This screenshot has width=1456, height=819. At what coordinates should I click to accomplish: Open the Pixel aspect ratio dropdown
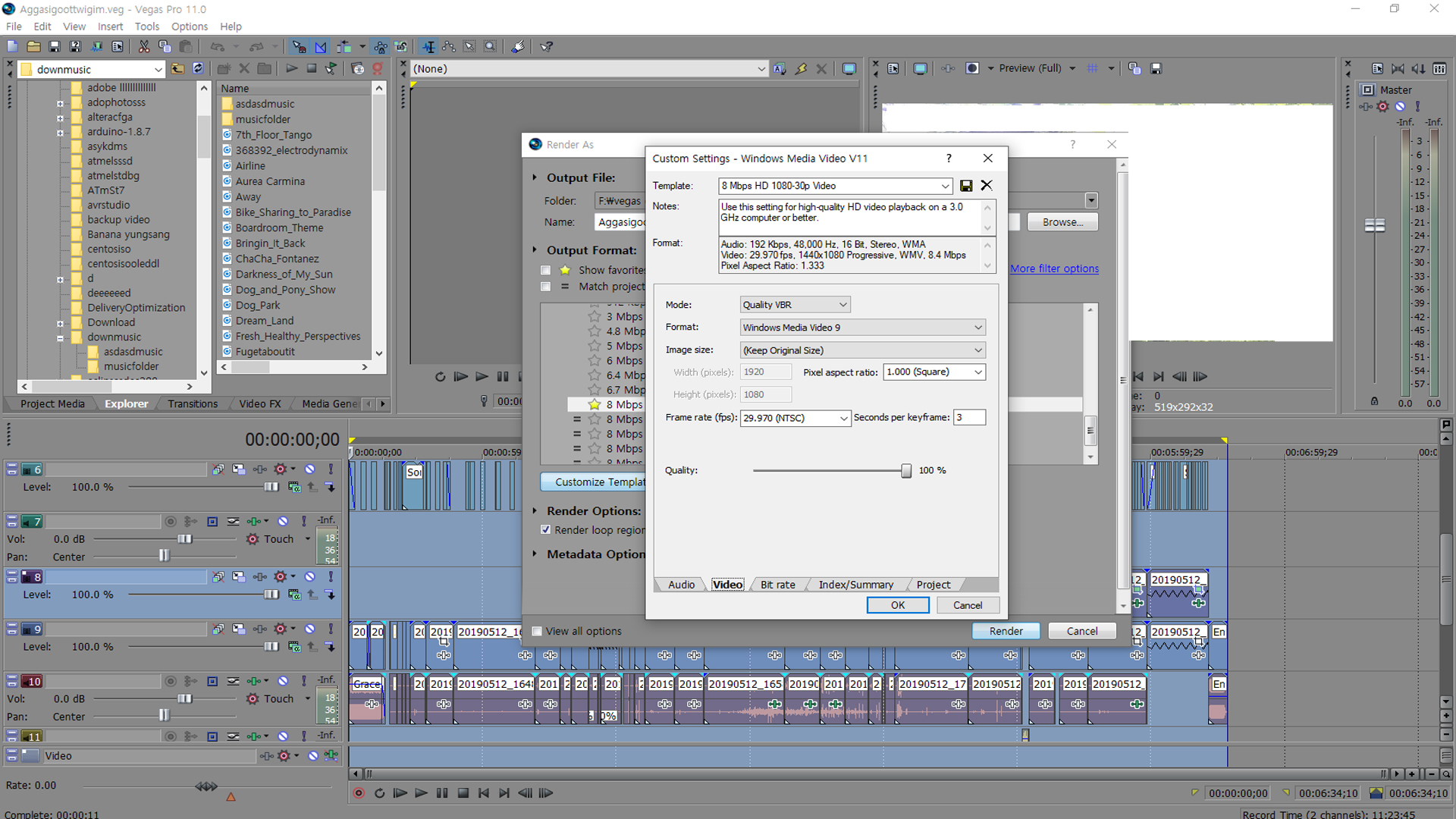pos(934,372)
